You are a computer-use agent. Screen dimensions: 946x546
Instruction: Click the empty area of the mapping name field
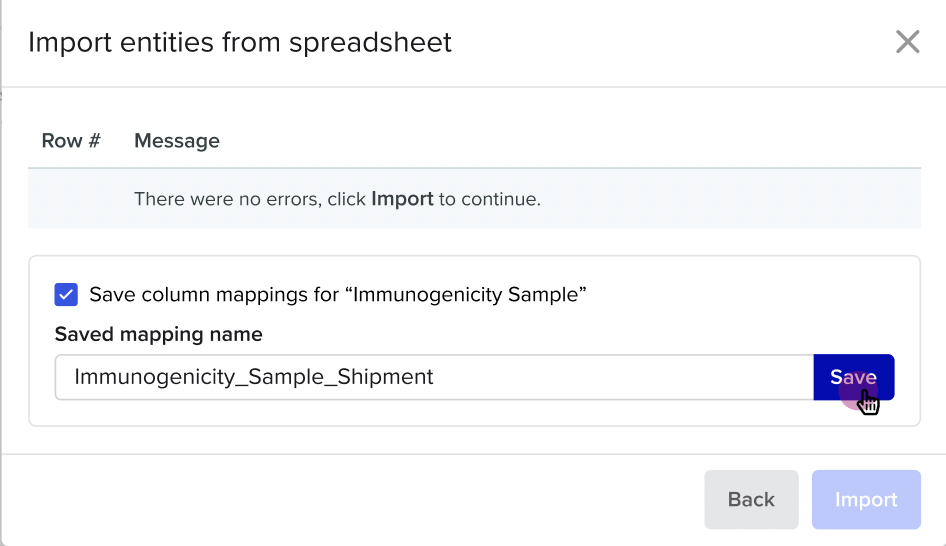621,377
